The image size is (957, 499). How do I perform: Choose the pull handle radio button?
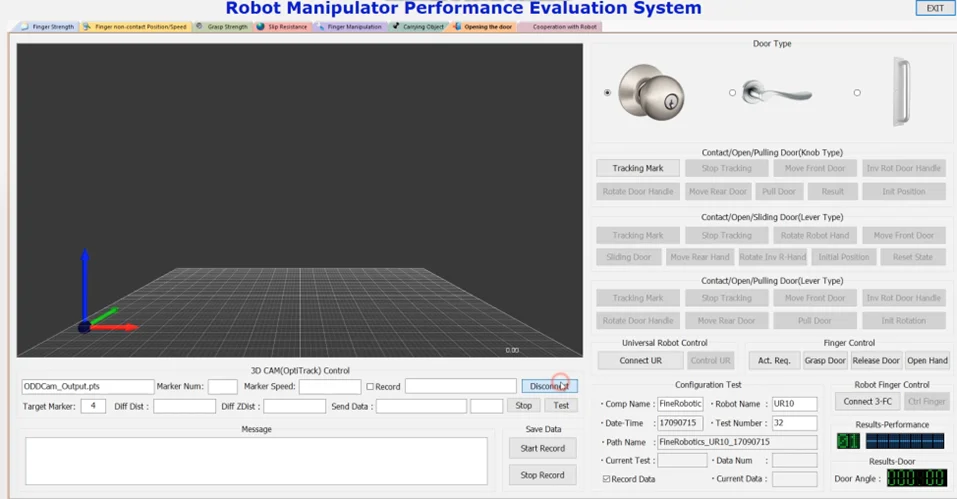tap(857, 93)
